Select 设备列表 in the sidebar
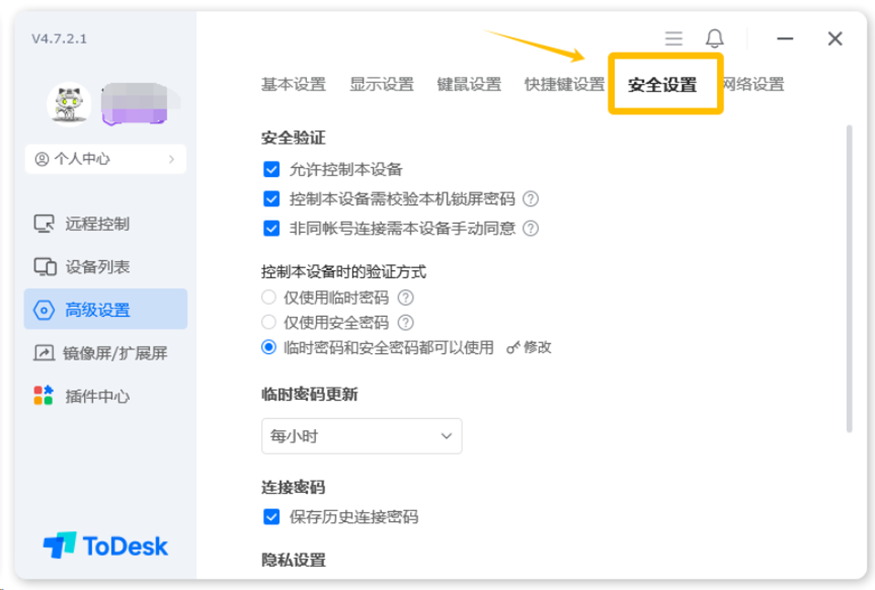The height and width of the screenshot is (590, 875). click(x=85, y=266)
